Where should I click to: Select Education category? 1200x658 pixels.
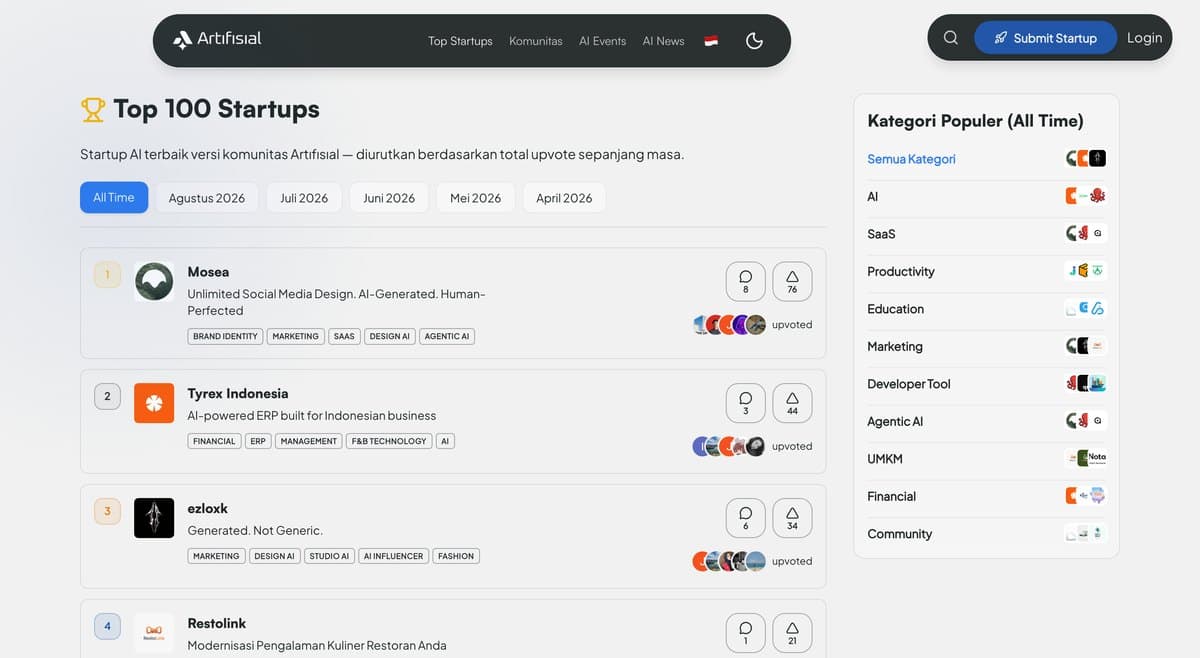pyautogui.click(x=896, y=309)
